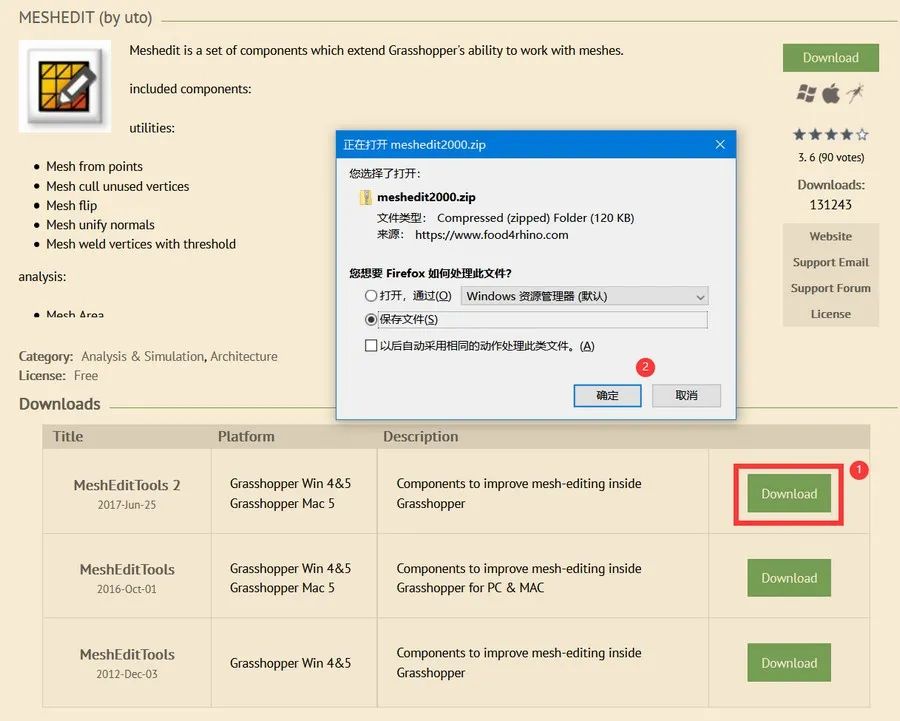The height and width of the screenshot is (721, 900).
Task: Click the Downloads section heading
Action: click(x=60, y=404)
